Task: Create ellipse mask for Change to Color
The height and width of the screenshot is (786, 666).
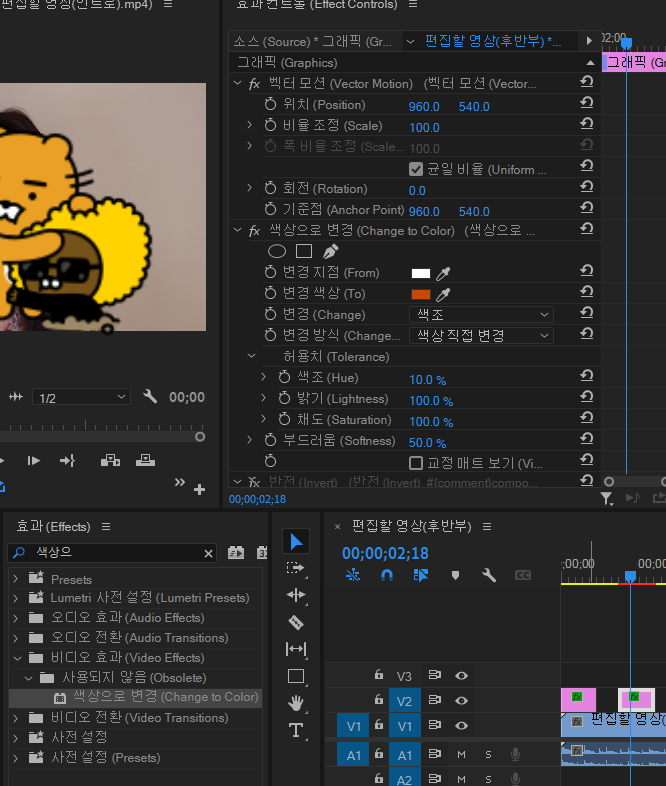Action: tap(277, 251)
